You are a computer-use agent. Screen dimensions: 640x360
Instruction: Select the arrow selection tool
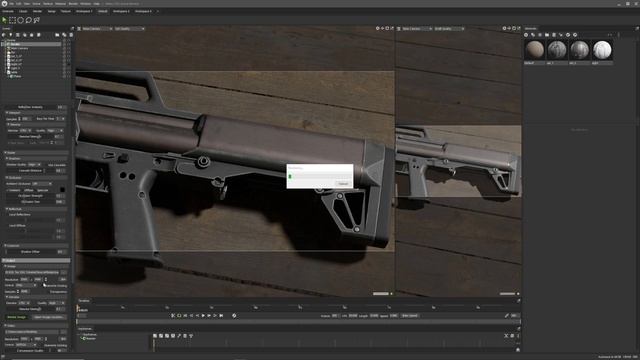pyautogui.click(x=4, y=20)
